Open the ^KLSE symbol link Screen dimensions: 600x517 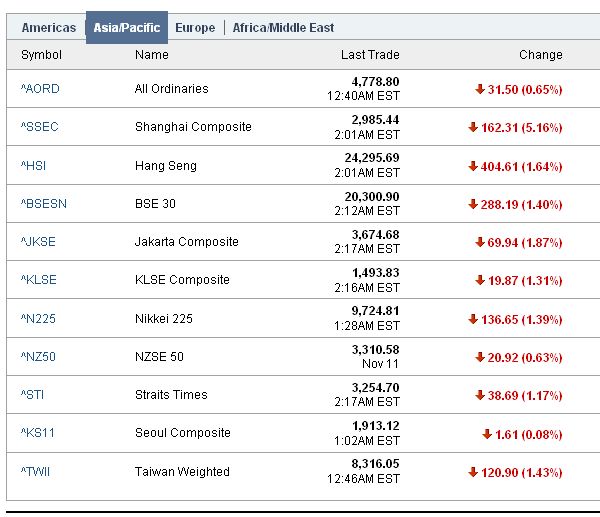point(40,280)
